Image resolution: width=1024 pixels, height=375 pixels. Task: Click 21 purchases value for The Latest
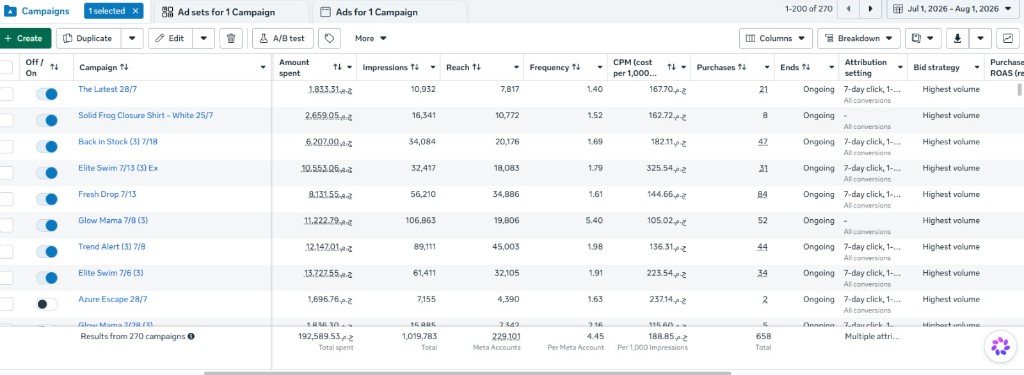[x=763, y=90]
